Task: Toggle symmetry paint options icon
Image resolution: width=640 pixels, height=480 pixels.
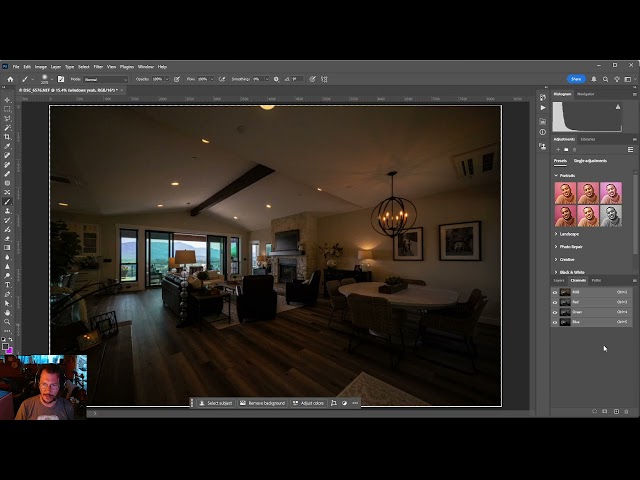Action: tap(324, 79)
